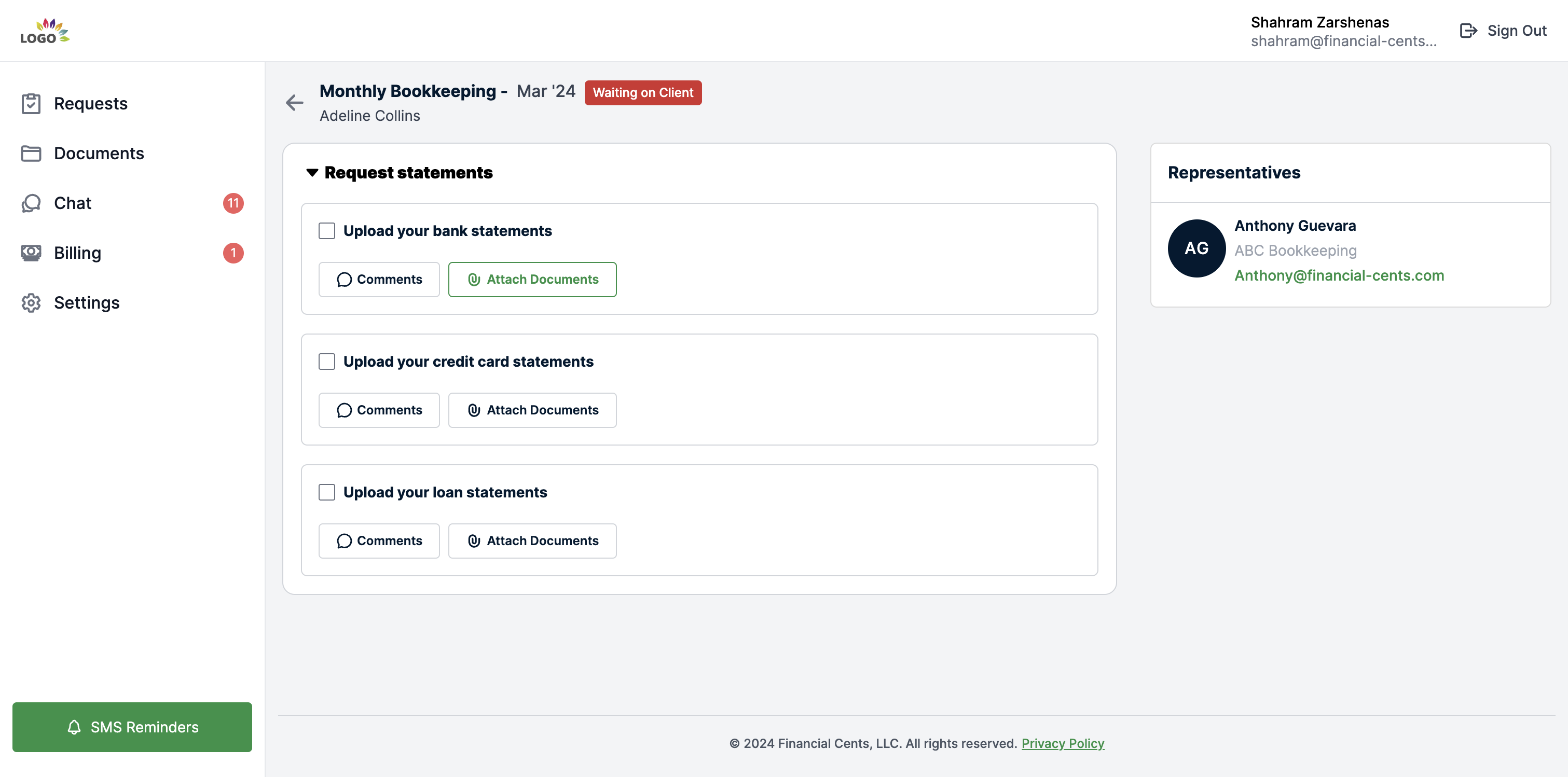Click the Request statements heading text
Viewport: 1568px width, 777px height.
click(x=408, y=173)
